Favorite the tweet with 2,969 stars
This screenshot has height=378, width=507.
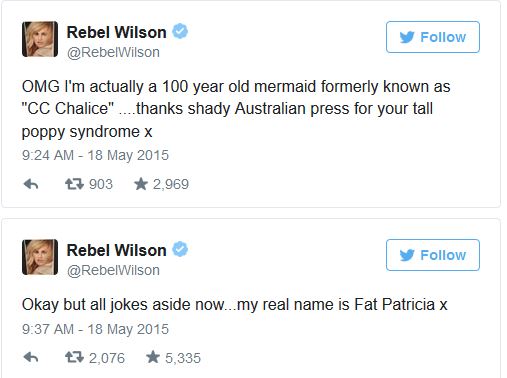[x=141, y=184]
